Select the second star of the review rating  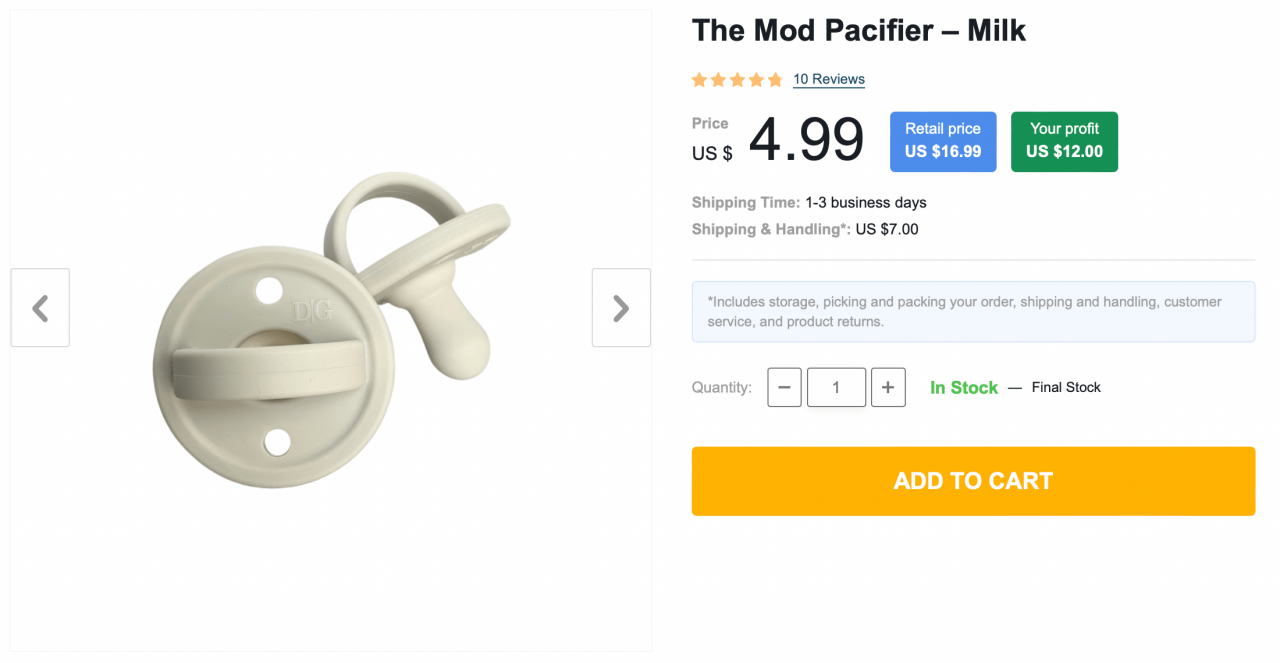click(717, 79)
